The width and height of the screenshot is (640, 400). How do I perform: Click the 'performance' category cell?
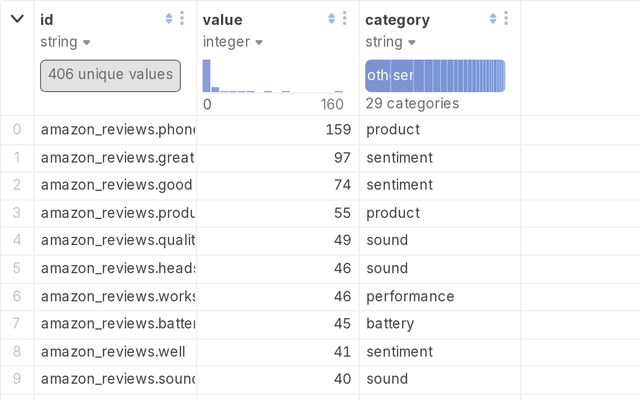click(410, 296)
